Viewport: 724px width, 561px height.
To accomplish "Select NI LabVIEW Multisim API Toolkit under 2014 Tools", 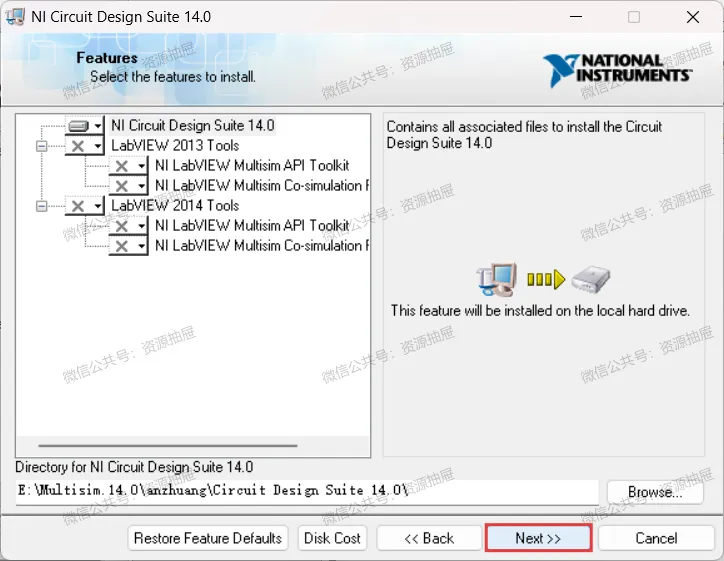I will coord(252,225).
